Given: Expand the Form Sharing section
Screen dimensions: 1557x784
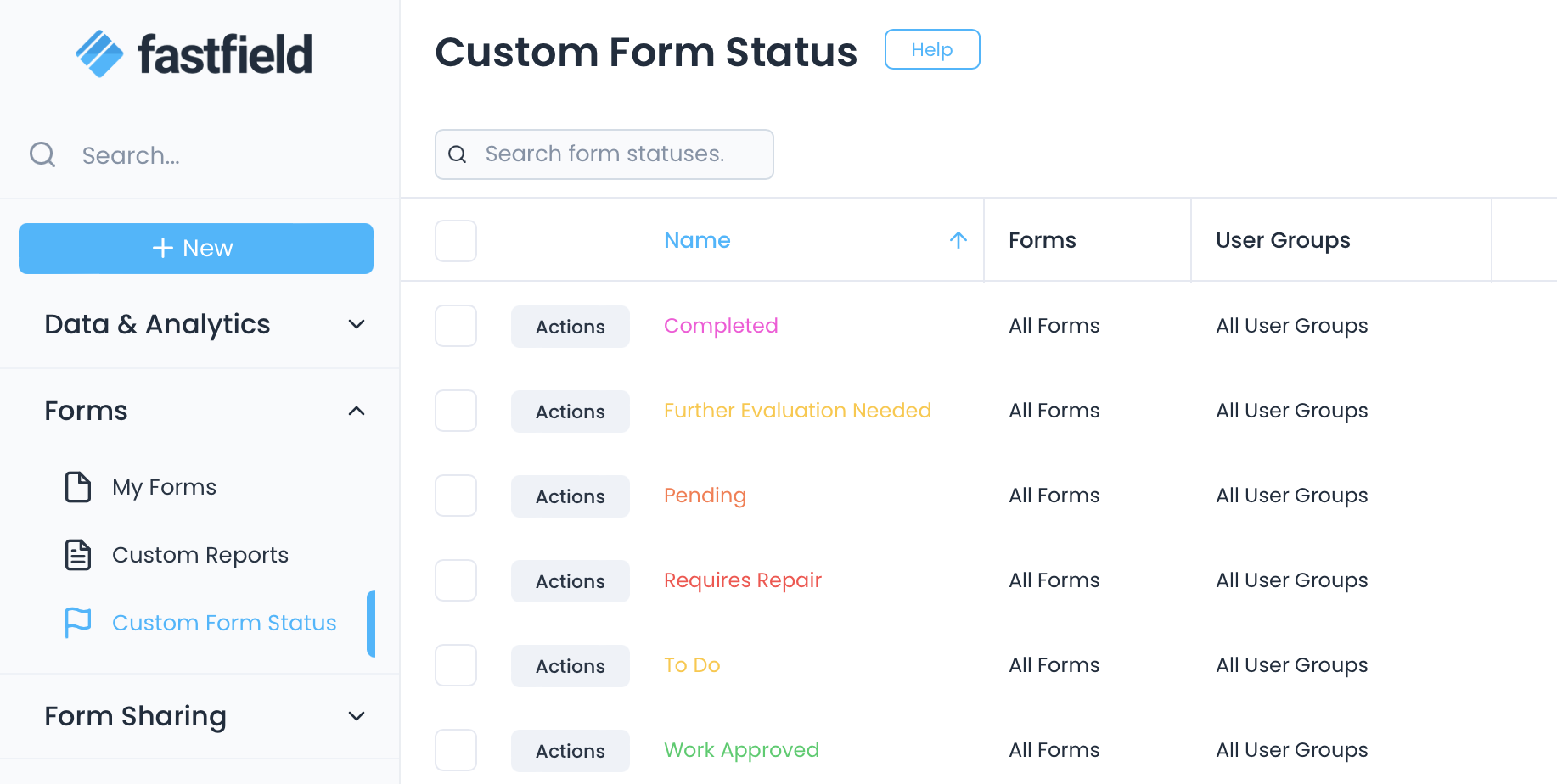Looking at the screenshot, I should [x=356, y=716].
